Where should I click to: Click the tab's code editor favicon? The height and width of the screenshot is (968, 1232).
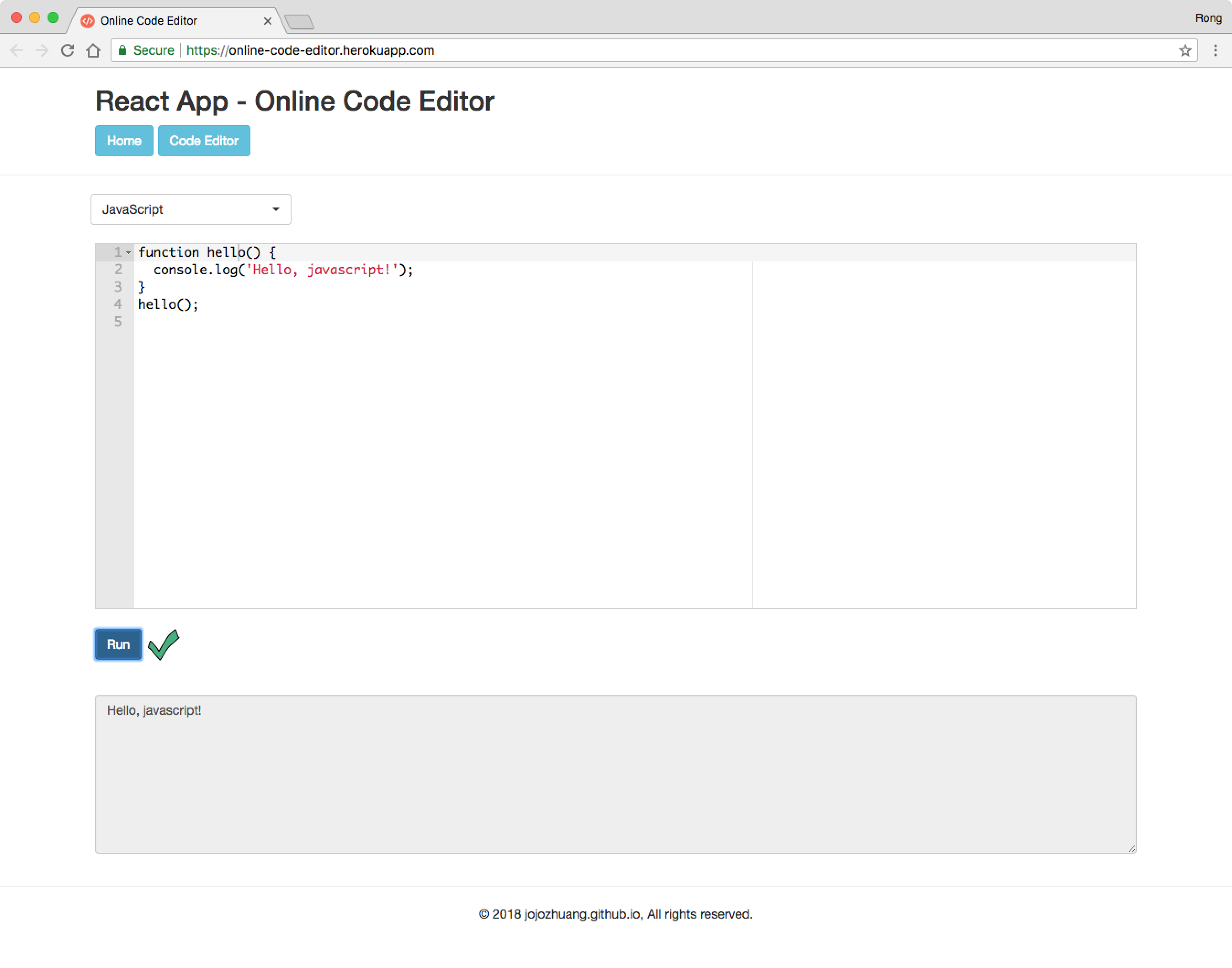coord(88,21)
